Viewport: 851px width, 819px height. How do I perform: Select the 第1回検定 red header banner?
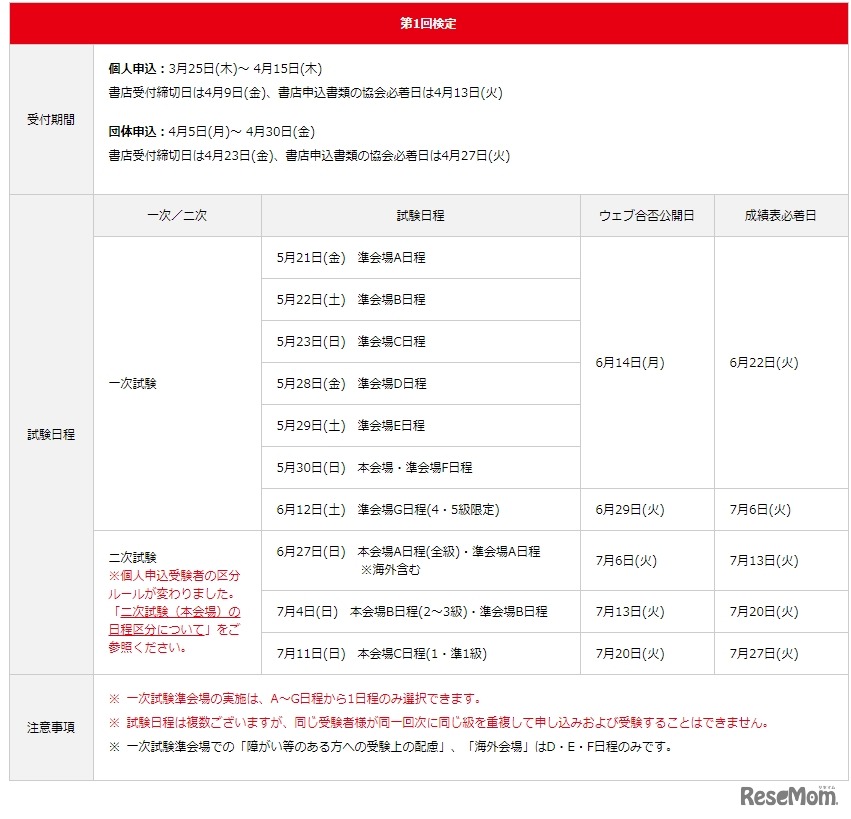click(x=425, y=22)
